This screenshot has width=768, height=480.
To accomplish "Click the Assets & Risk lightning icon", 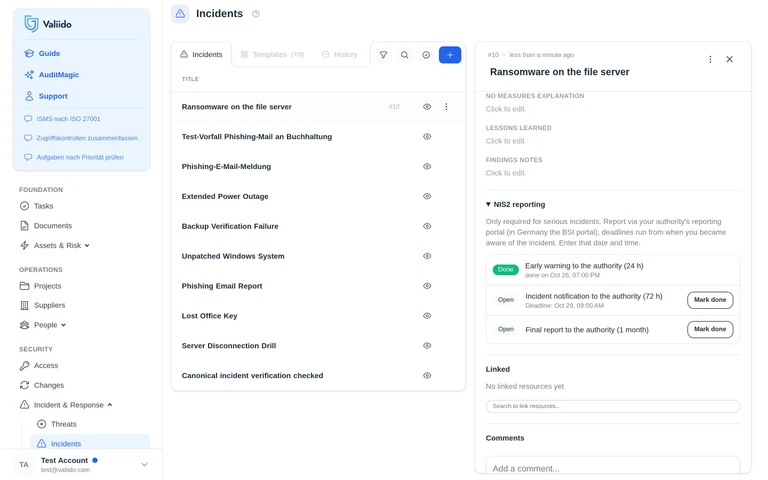I will (24, 245).
